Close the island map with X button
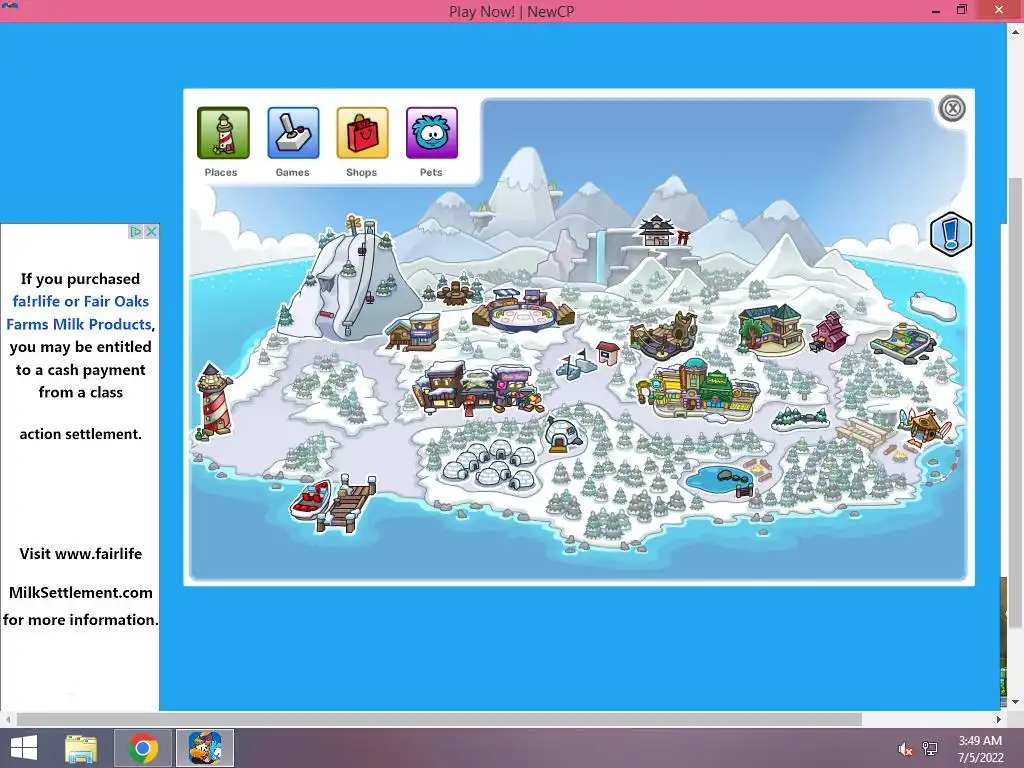The height and width of the screenshot is (768, 1024). point(952,108)
